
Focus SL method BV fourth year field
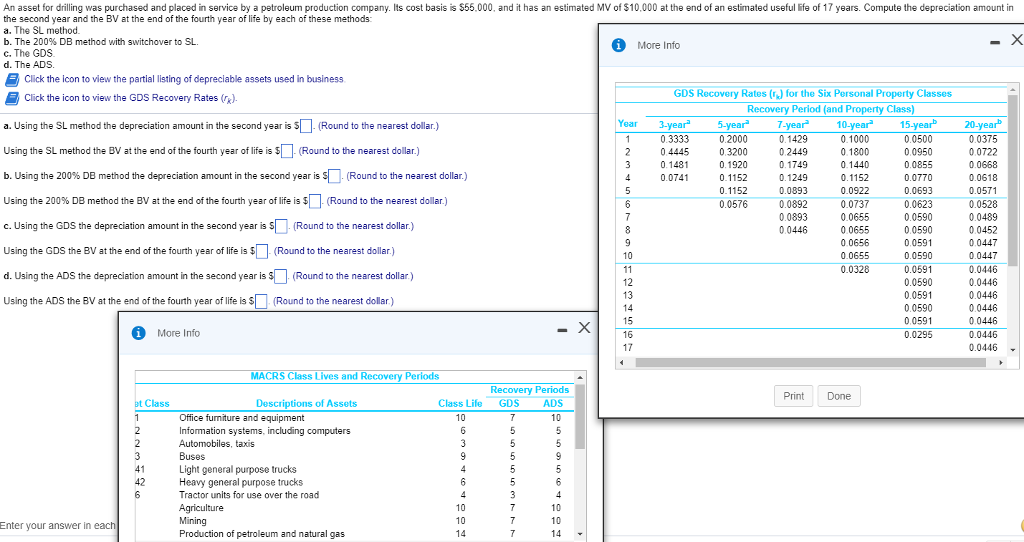287,151
